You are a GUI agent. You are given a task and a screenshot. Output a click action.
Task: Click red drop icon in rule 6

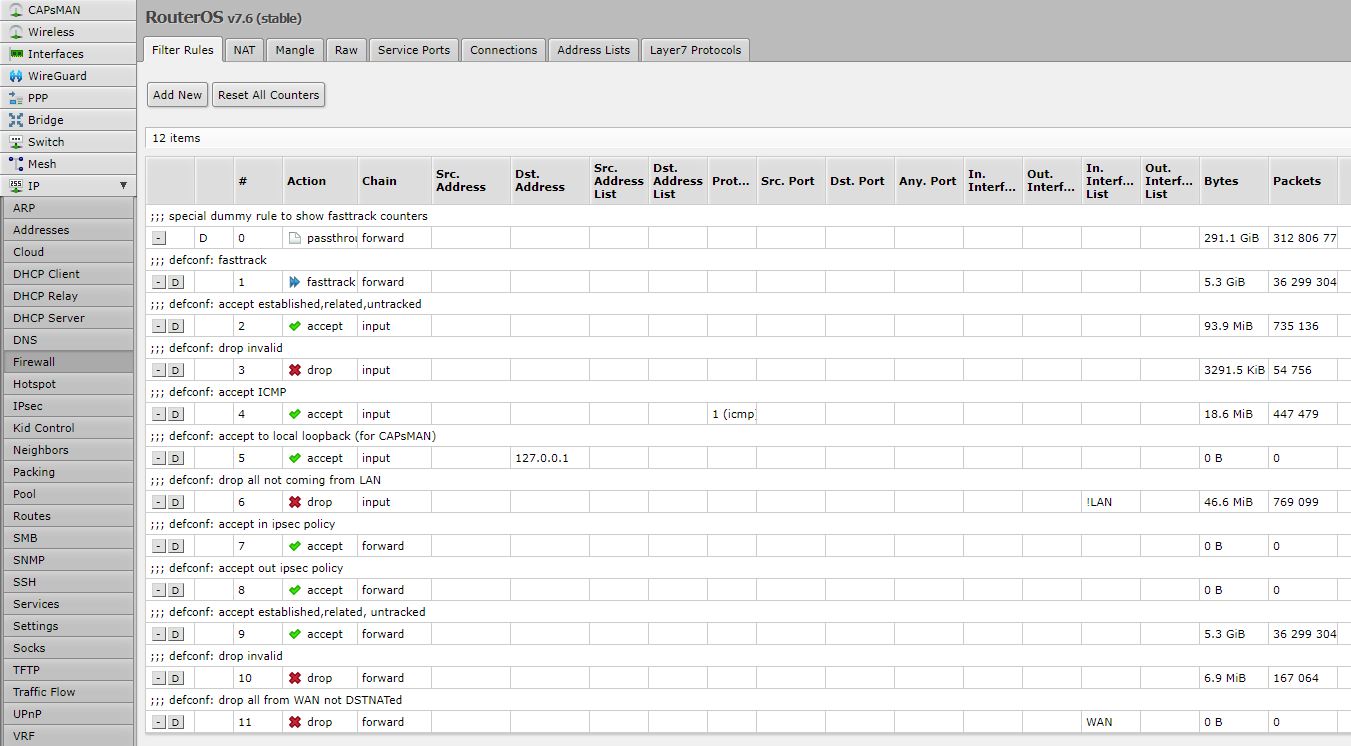[x=295, y=502]
